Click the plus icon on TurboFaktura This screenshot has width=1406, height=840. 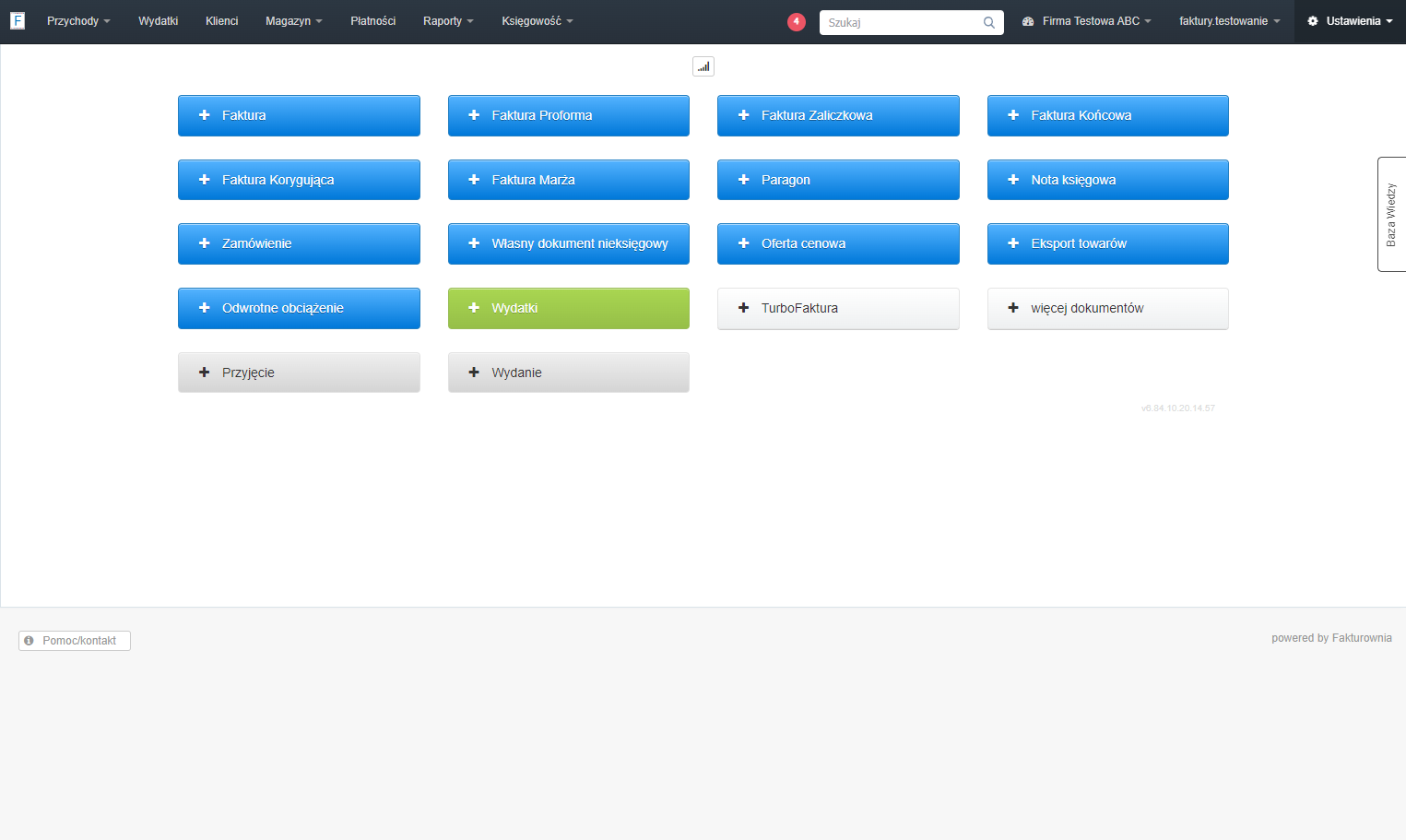[x=744, y=308]
